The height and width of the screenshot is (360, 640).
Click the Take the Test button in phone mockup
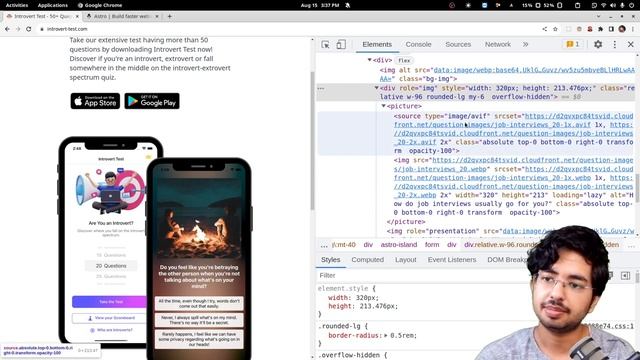tap(109, 302)
